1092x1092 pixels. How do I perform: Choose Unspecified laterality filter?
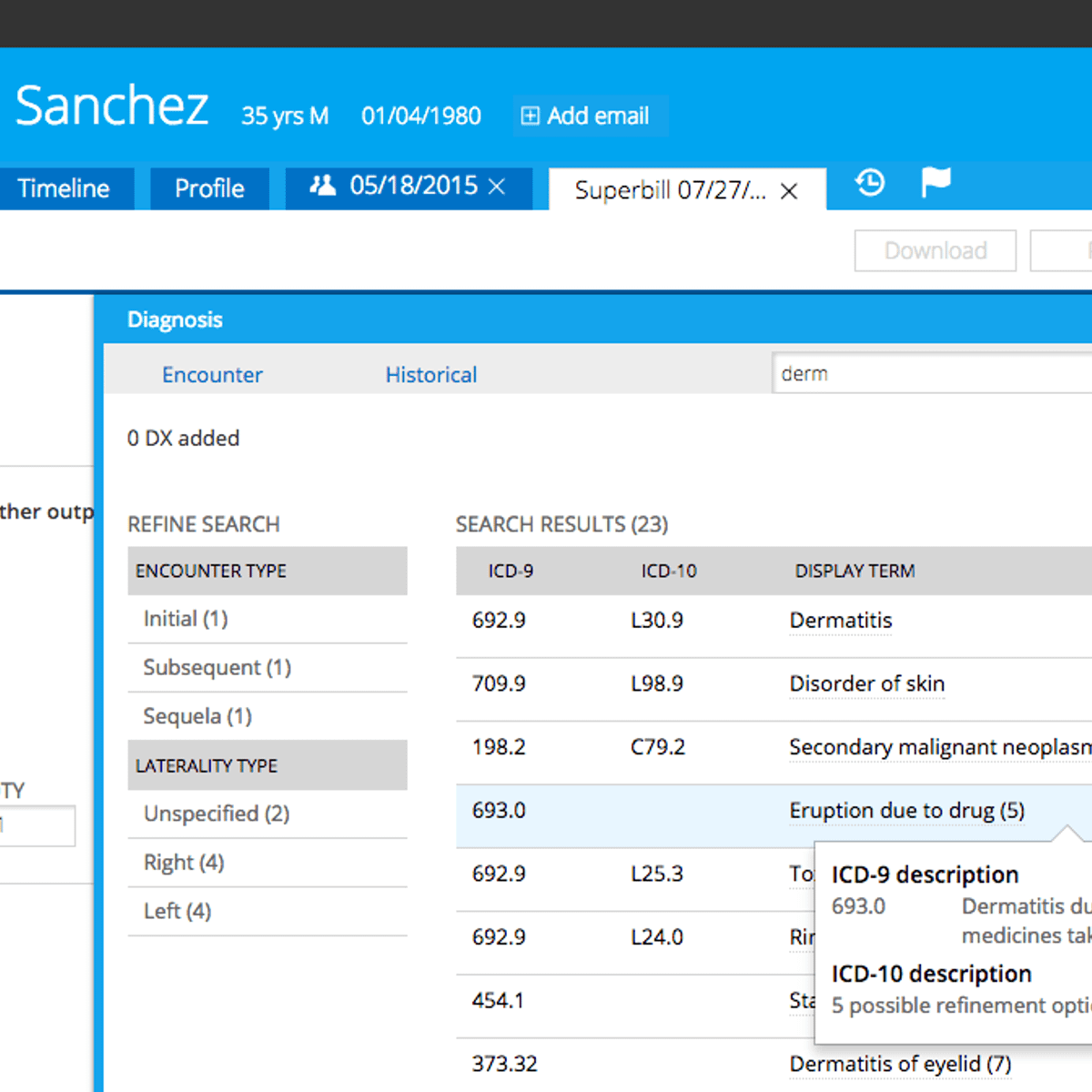pyautogui.click(x=217, y=814)
